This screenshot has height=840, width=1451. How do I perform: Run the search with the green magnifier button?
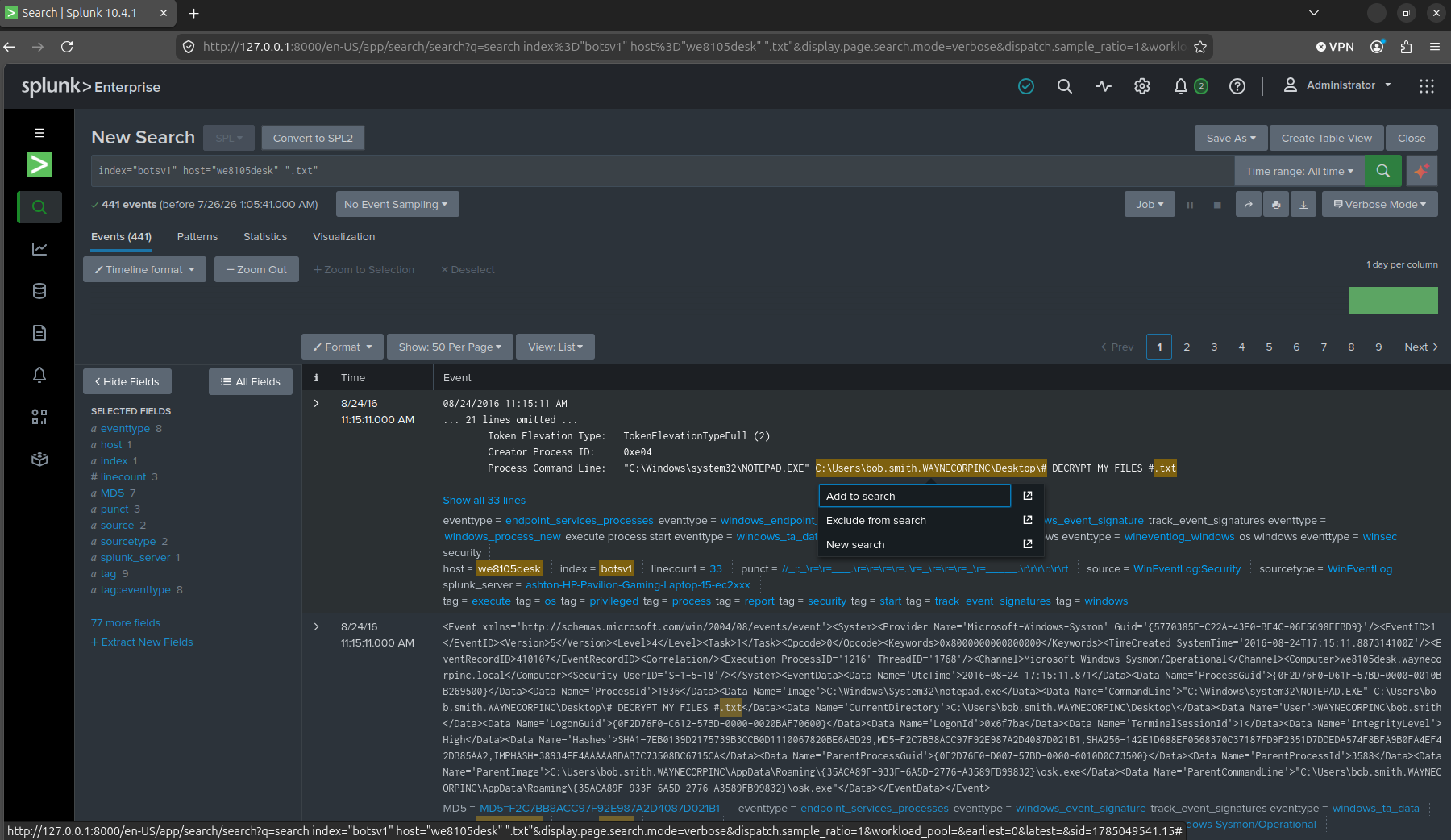(x=1383, y=171)
